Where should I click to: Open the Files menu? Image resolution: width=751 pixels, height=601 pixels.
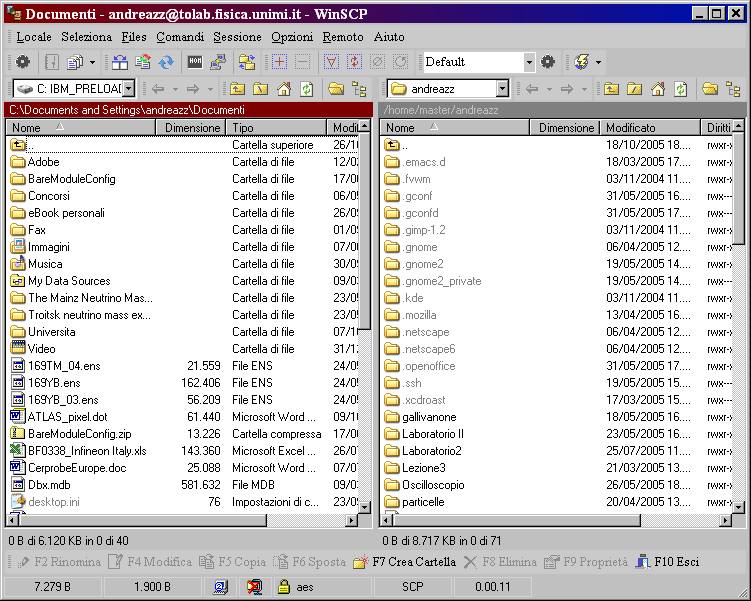pyautogui.click(x=134, y=37)
